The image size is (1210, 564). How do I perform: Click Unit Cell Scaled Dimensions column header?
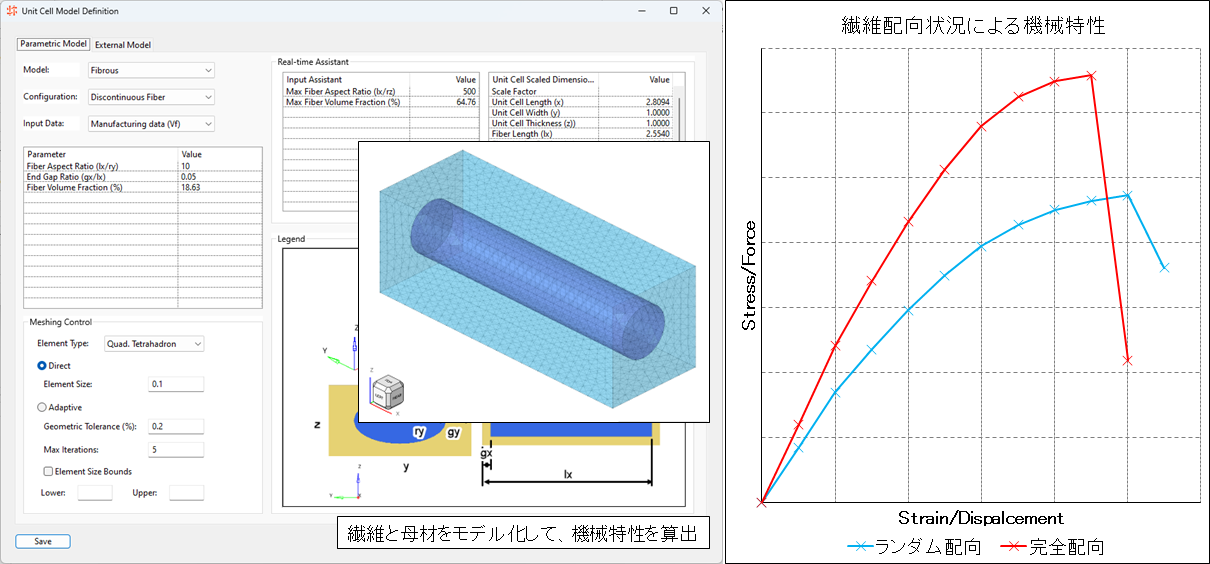tap(543, 79)
